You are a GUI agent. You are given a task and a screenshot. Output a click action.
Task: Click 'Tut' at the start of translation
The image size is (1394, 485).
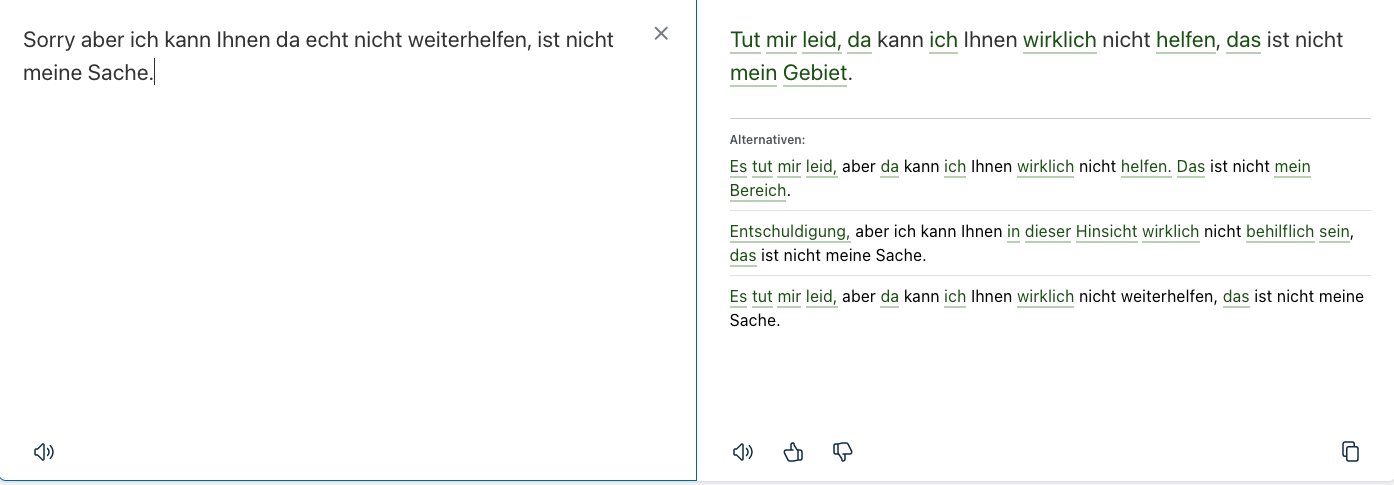[x=745, y=40]
